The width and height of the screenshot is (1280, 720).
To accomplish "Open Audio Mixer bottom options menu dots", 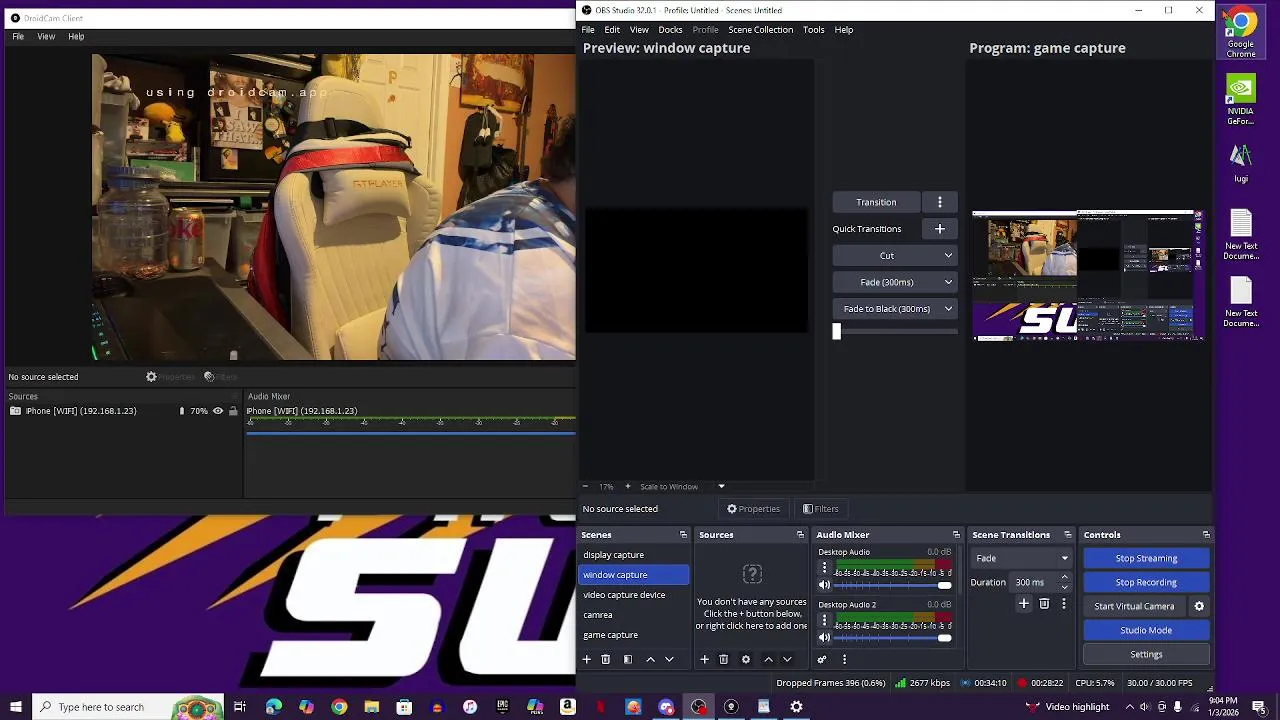I will point(844,660).
